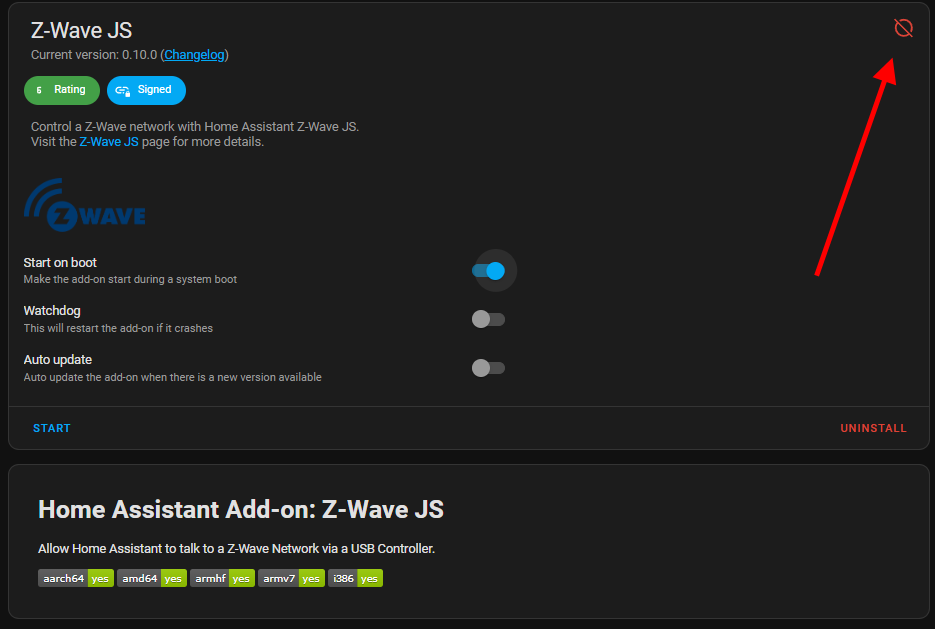Viewport: 935px width, 629px height.
Task: Open the Changelog link
Action: [194, 54]
